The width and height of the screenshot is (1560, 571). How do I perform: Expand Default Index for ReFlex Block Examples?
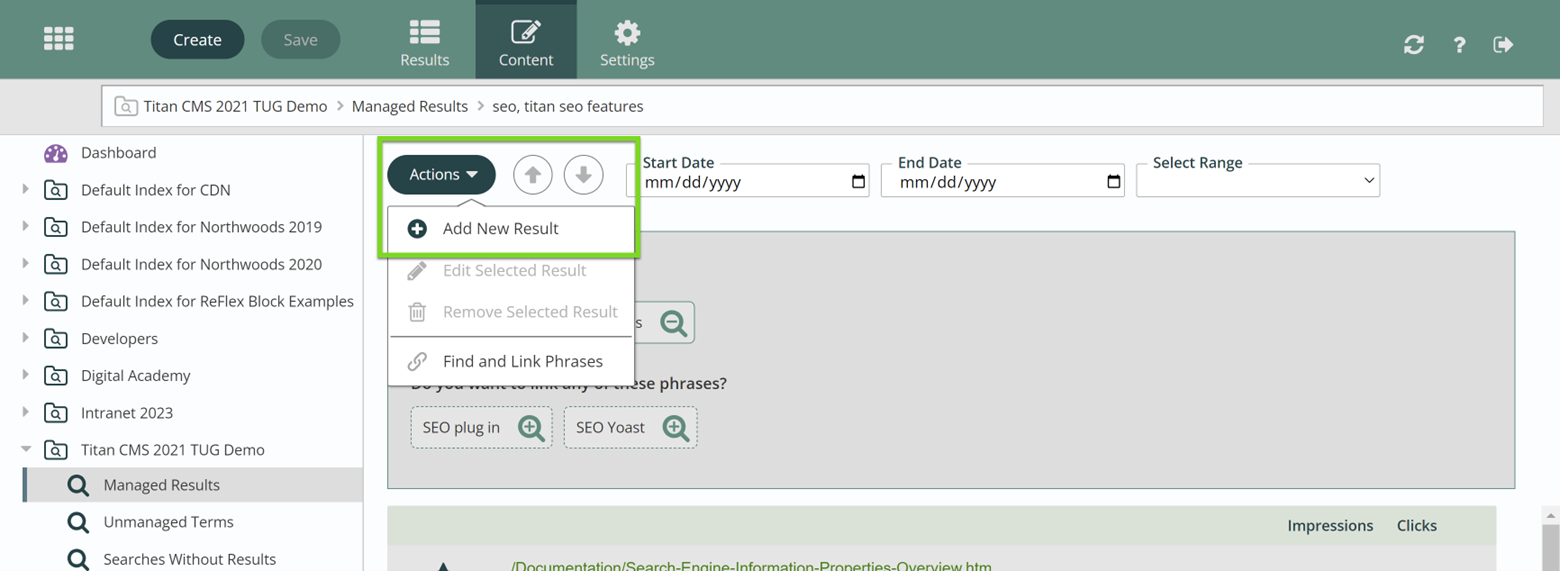[26, 300]
